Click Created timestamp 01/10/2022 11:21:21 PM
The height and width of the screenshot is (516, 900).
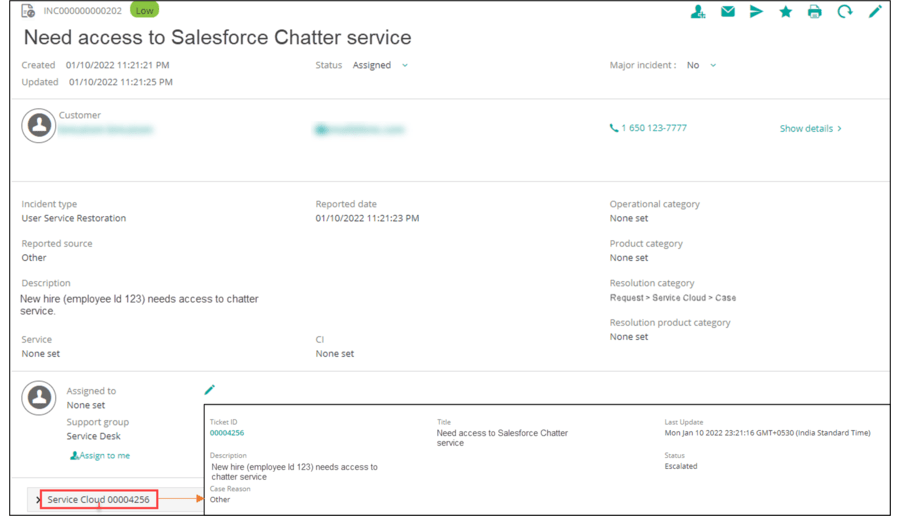tap(117, 65)
